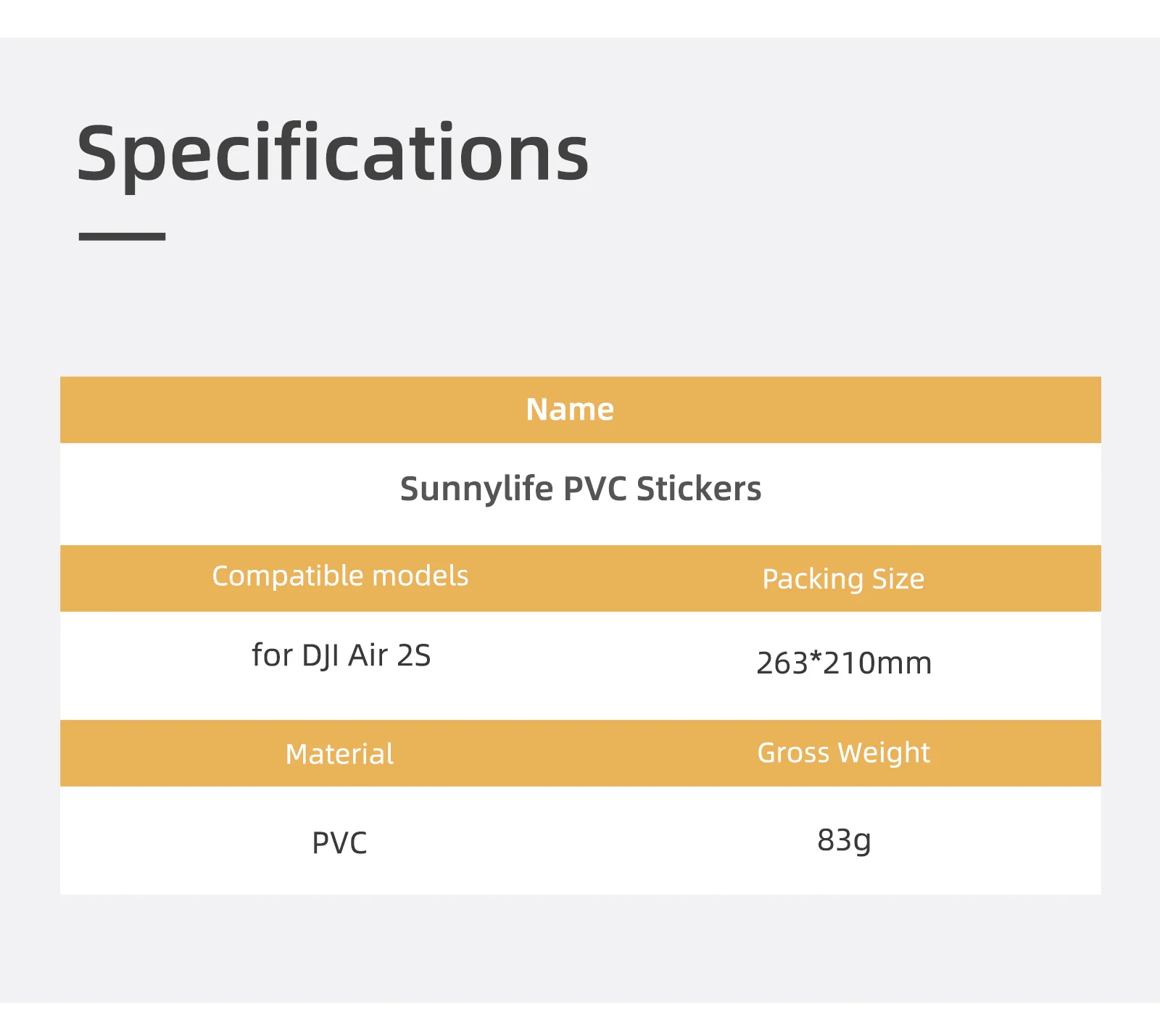Click the Sunnylife PVC Stickers product name

pyautogui.click(x=581, y=489)
